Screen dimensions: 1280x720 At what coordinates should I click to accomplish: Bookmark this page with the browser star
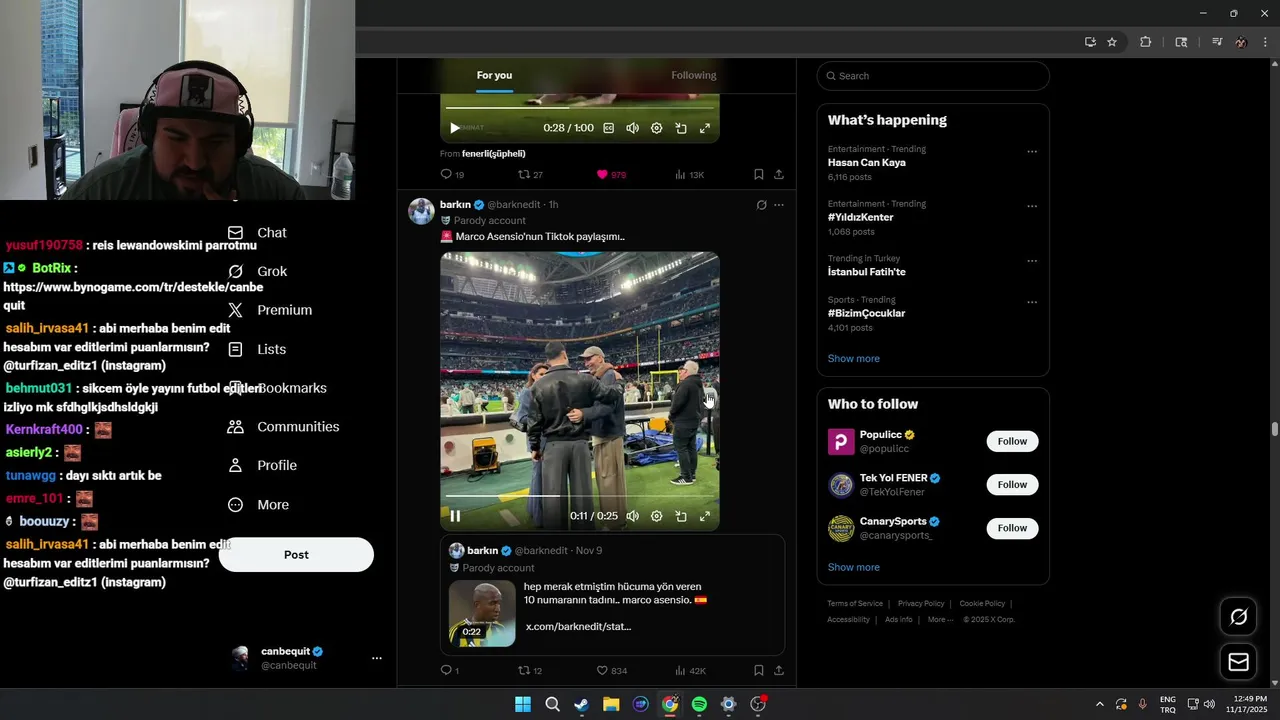tap(1112, 42)
